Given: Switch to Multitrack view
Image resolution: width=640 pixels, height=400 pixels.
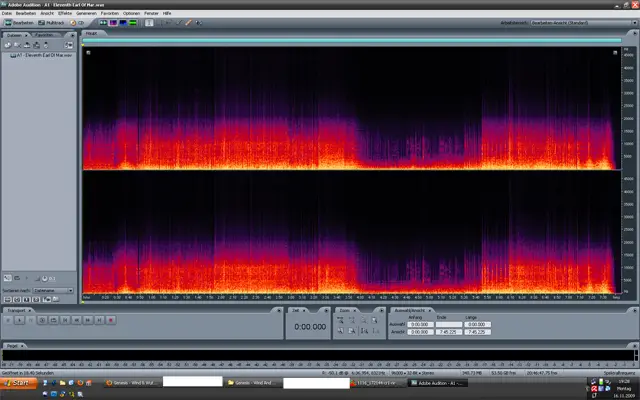Looking at the screenshot, I should coord(53,22).
